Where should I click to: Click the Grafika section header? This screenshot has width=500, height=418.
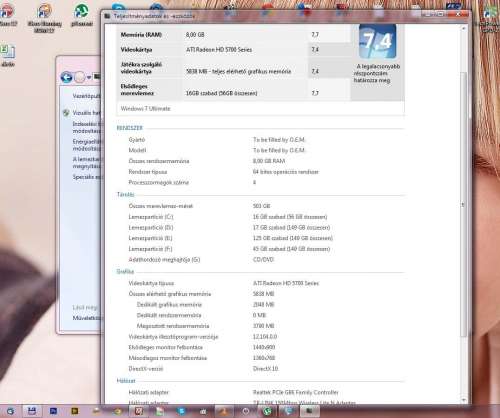tap(125, 272)
